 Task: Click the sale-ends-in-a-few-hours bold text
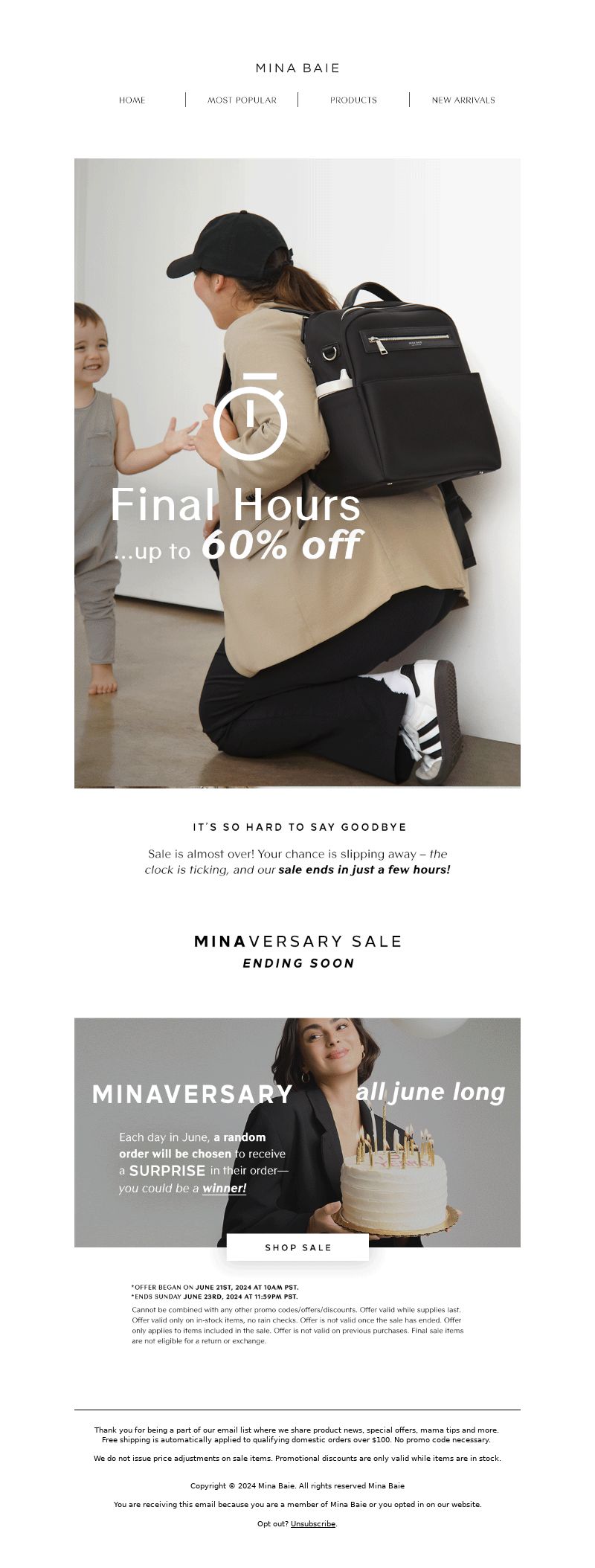[364, 870]
